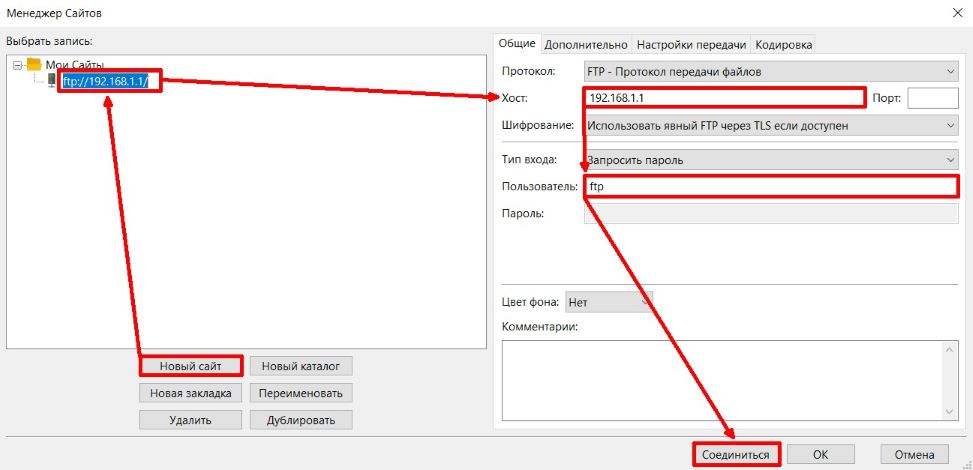Click the down arrow of comments scrollbar
The width and height of the screenshot is (973, 470).
951,411
